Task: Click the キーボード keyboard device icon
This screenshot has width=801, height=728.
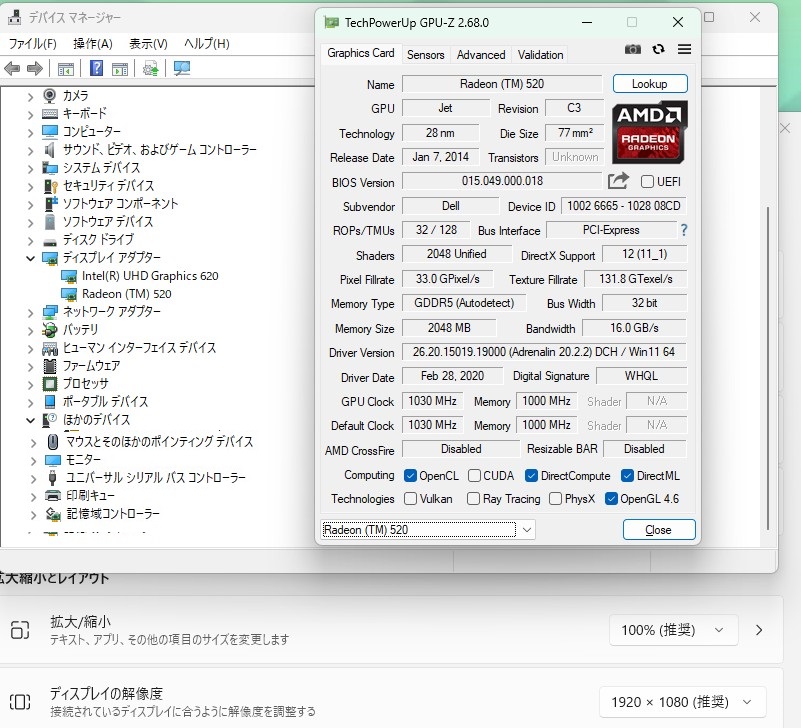Action: point(50,113)
